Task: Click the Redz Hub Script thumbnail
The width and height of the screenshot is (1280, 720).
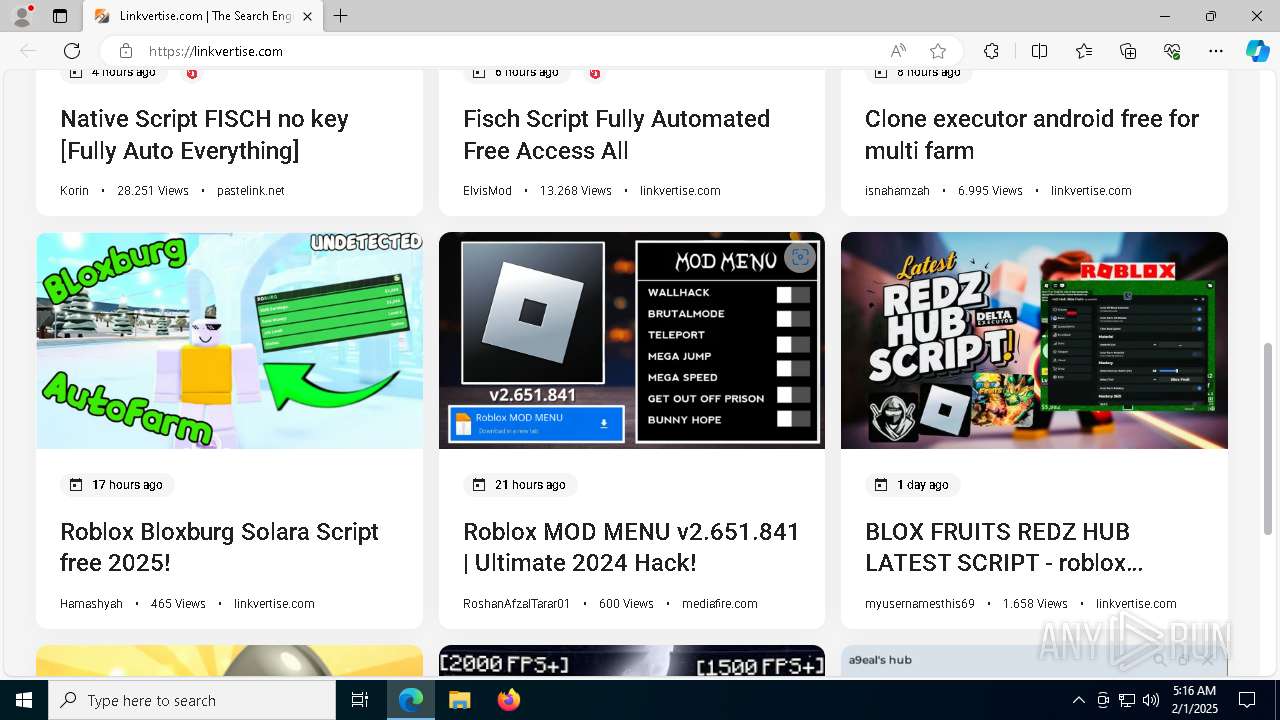Action: coord(1034,341)
